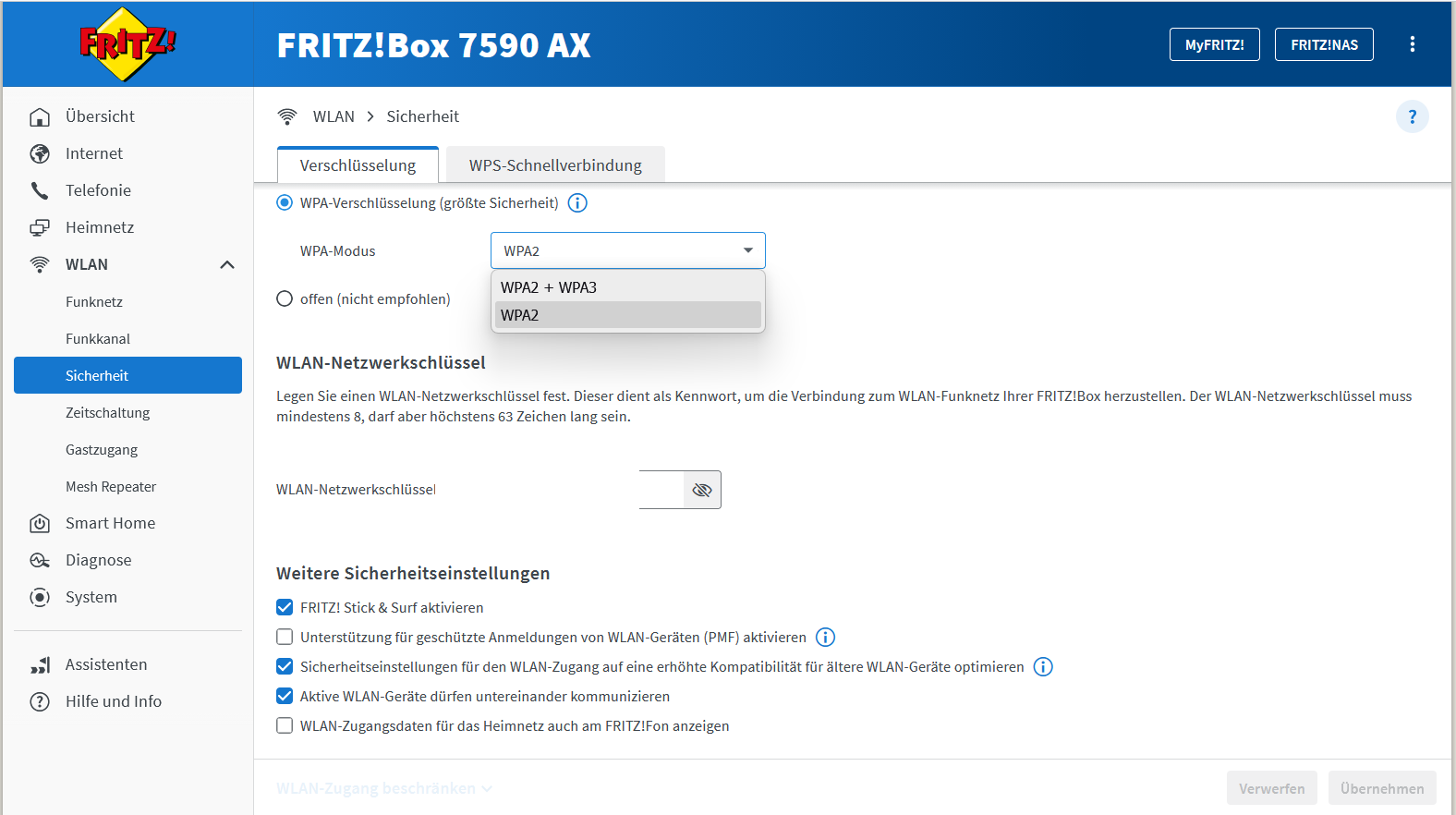Collapse the WLAN sidebar section

pos(227,264)
